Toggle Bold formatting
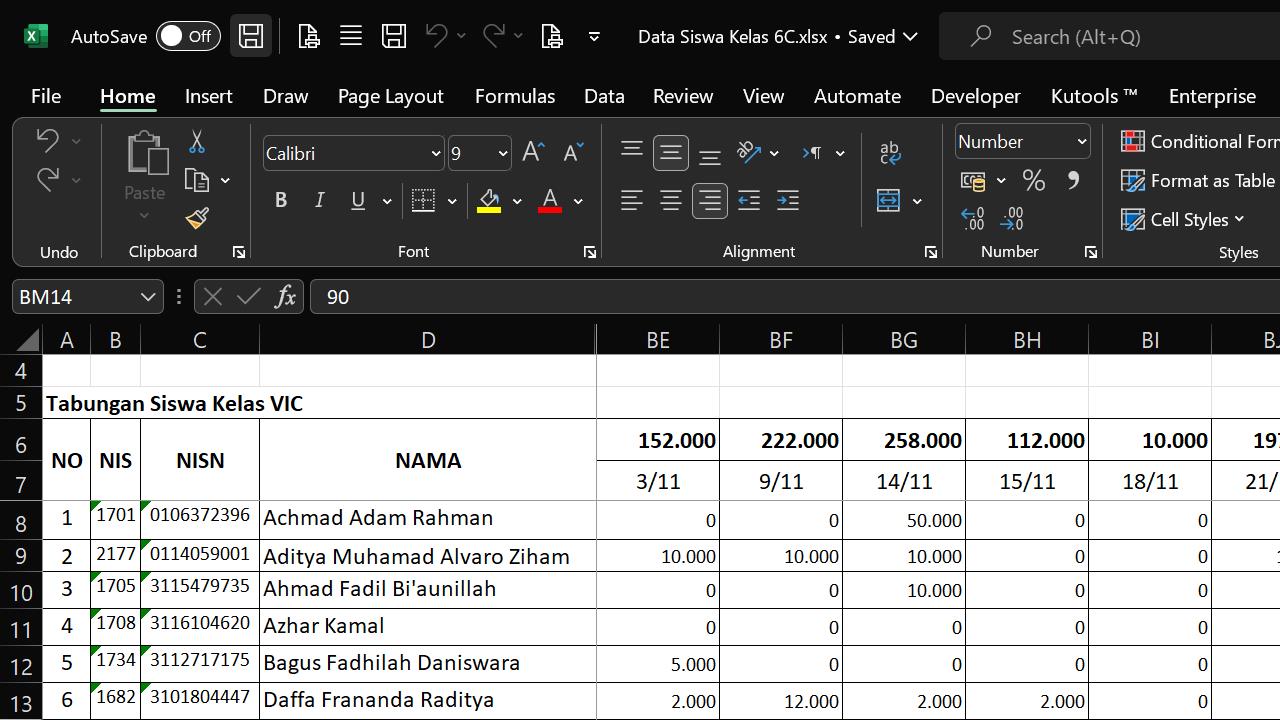 (x=281, y=201)
